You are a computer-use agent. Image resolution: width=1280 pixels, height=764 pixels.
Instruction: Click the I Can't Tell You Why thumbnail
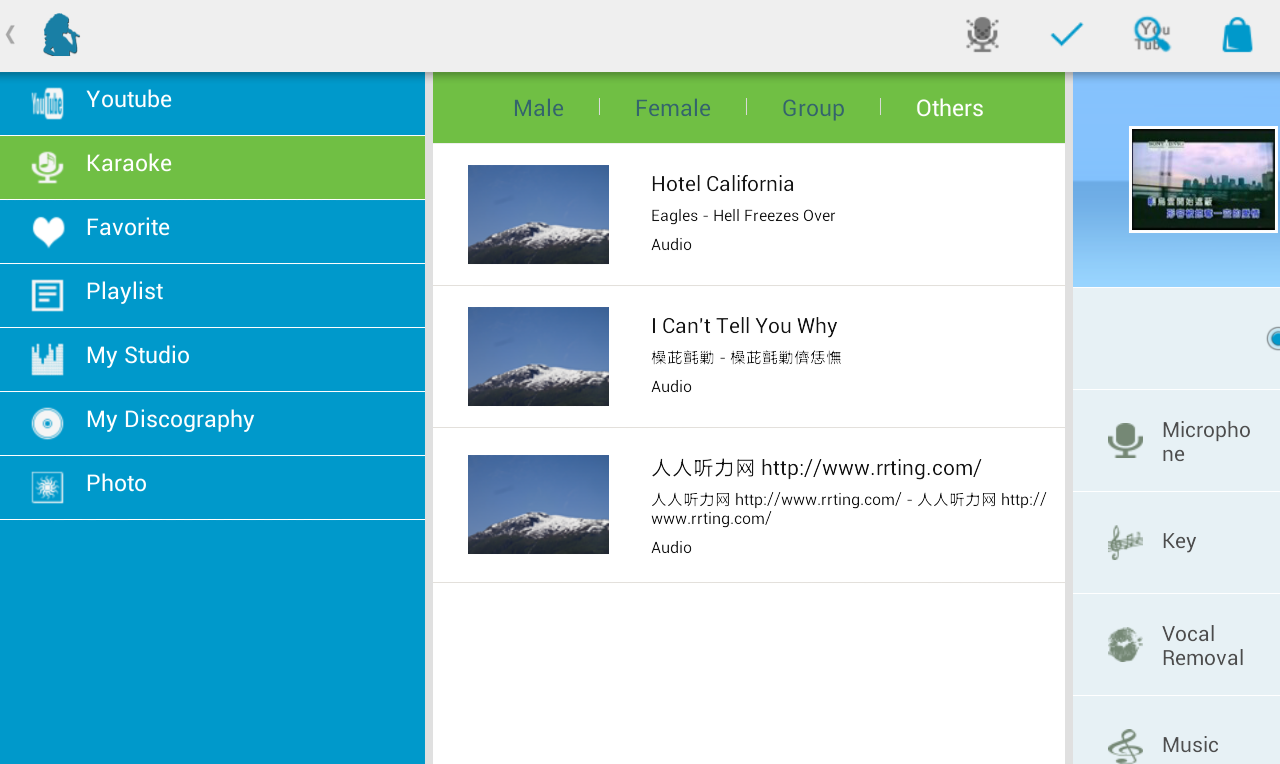(538, 356)
